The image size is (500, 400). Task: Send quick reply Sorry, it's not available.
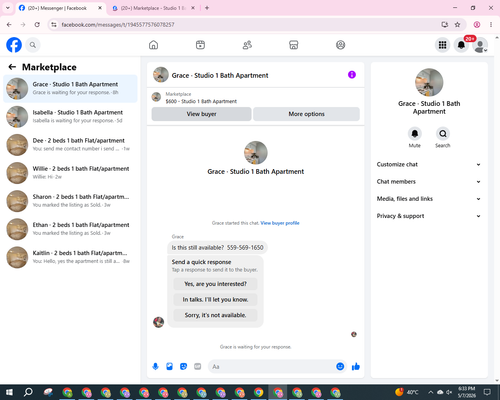coord(215,315)
